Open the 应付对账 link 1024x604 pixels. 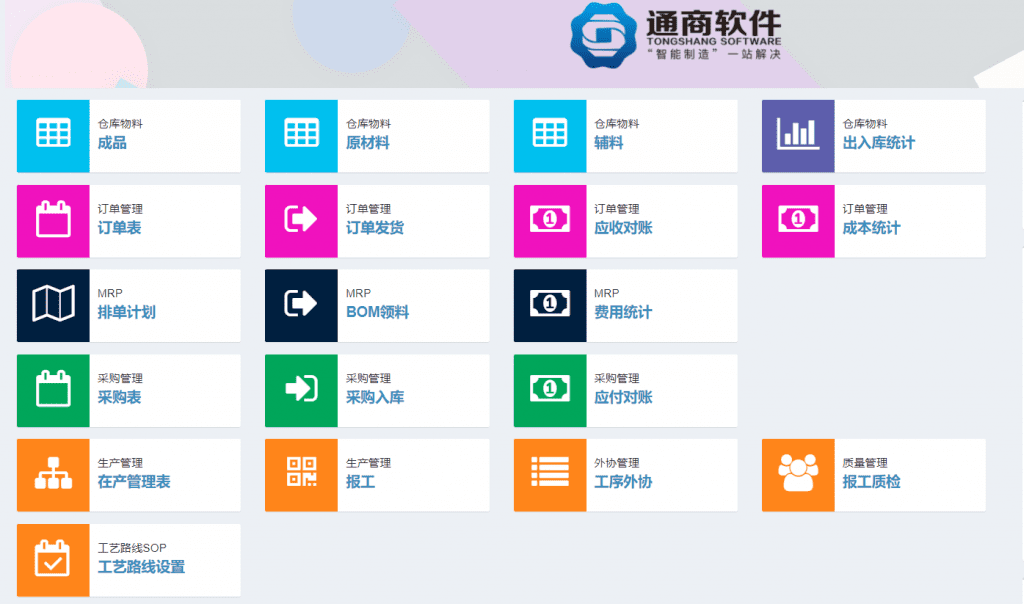(x=623, y=397)
